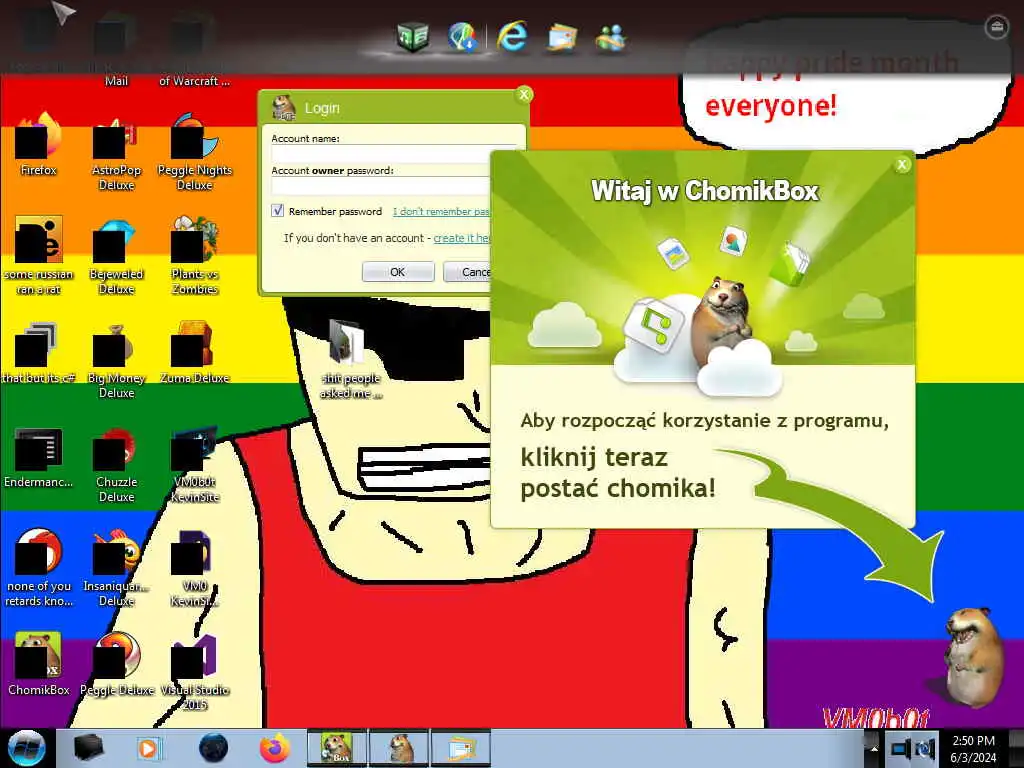Image resolution: width=1024 pixels, height=768 pixels.
Task: Open the VM0b0t KevinSite desktop shortcut
Action: [x=195, y=465]
